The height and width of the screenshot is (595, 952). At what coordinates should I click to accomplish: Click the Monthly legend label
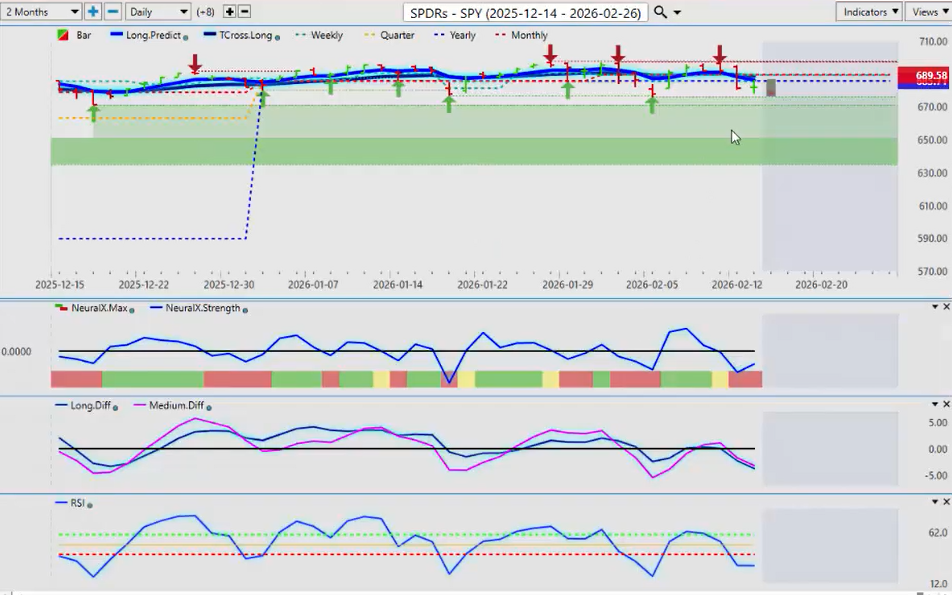click(x=528, y=35)
